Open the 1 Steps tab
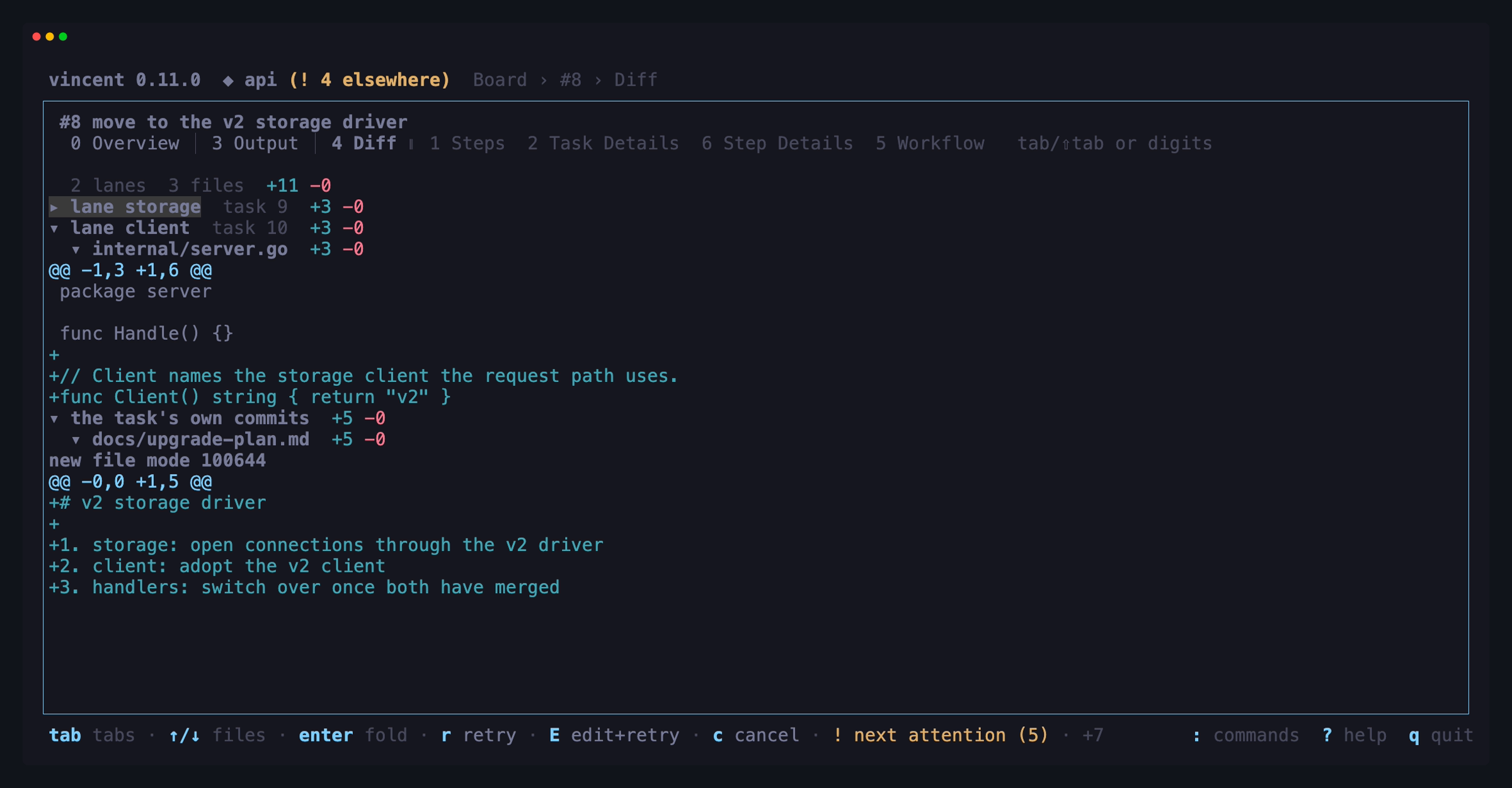This screenshot has height=788, width=1512. pyautogui.click(x=467, y=144)
